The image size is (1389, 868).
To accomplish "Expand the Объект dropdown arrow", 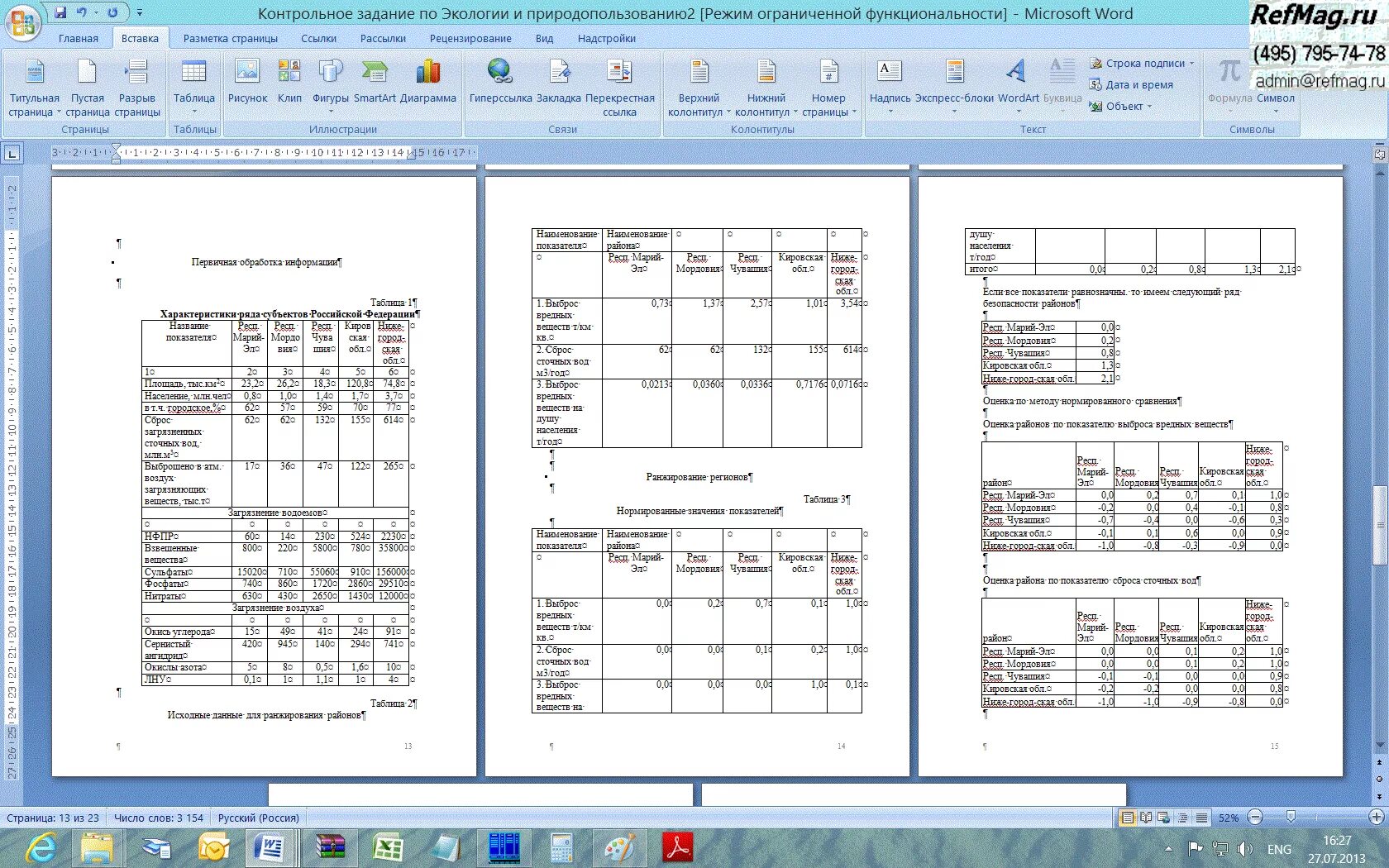I will [x=1149, y=106].
